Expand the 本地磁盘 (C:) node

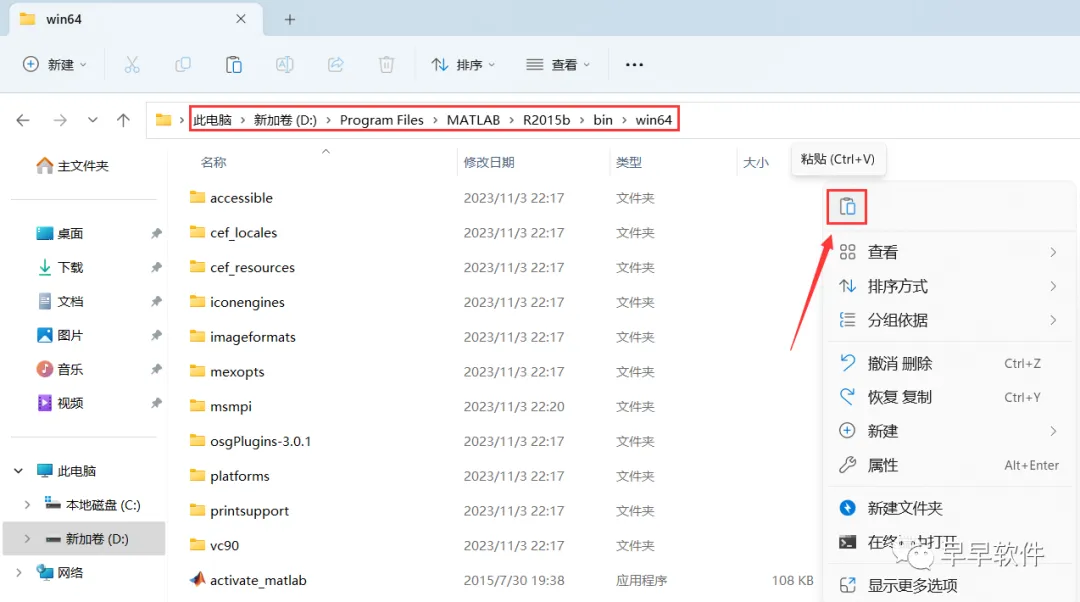coord(27,505)
